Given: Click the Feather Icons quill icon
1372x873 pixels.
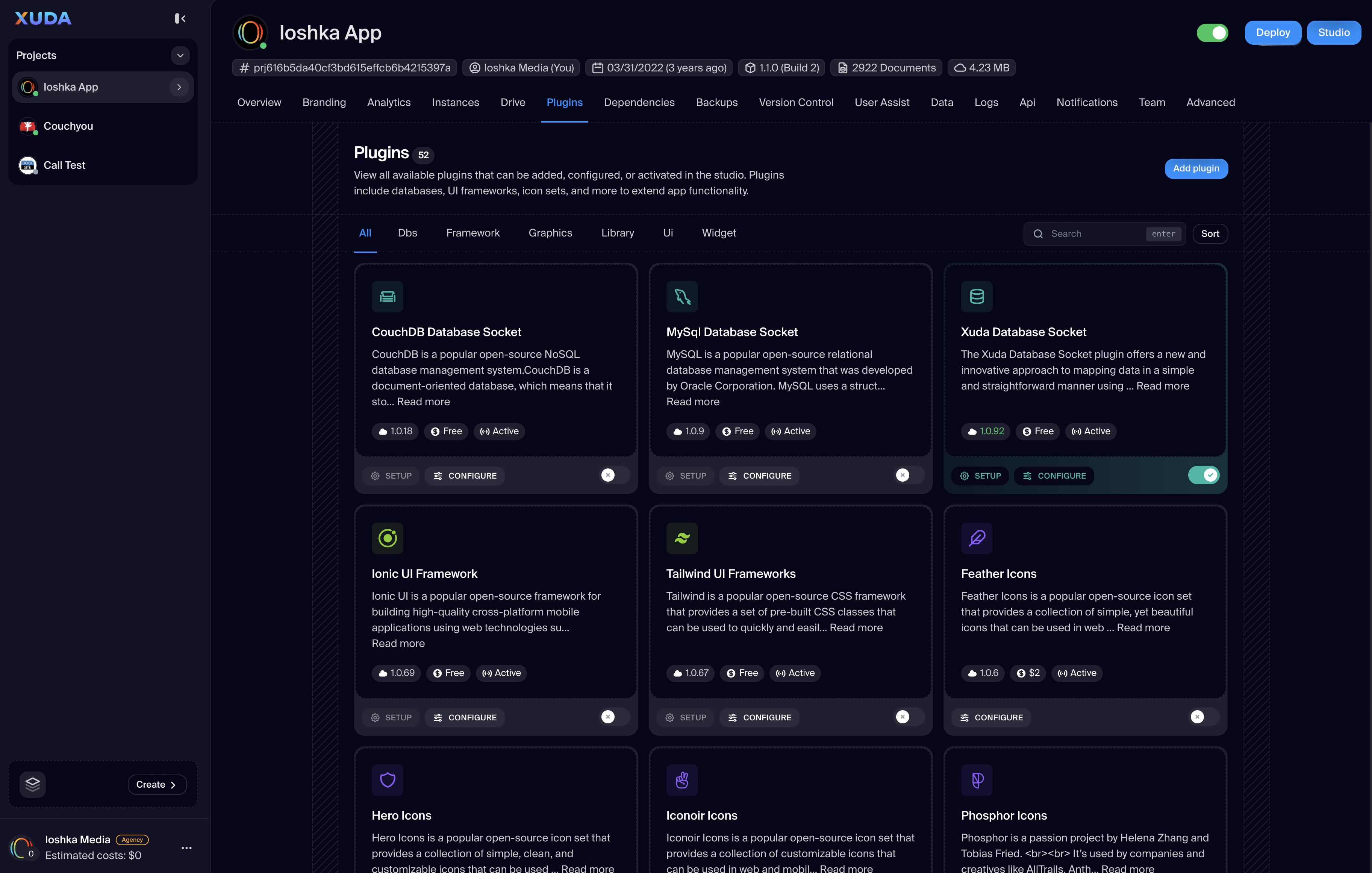Looking at the screenshot, I should click(977, 538).
